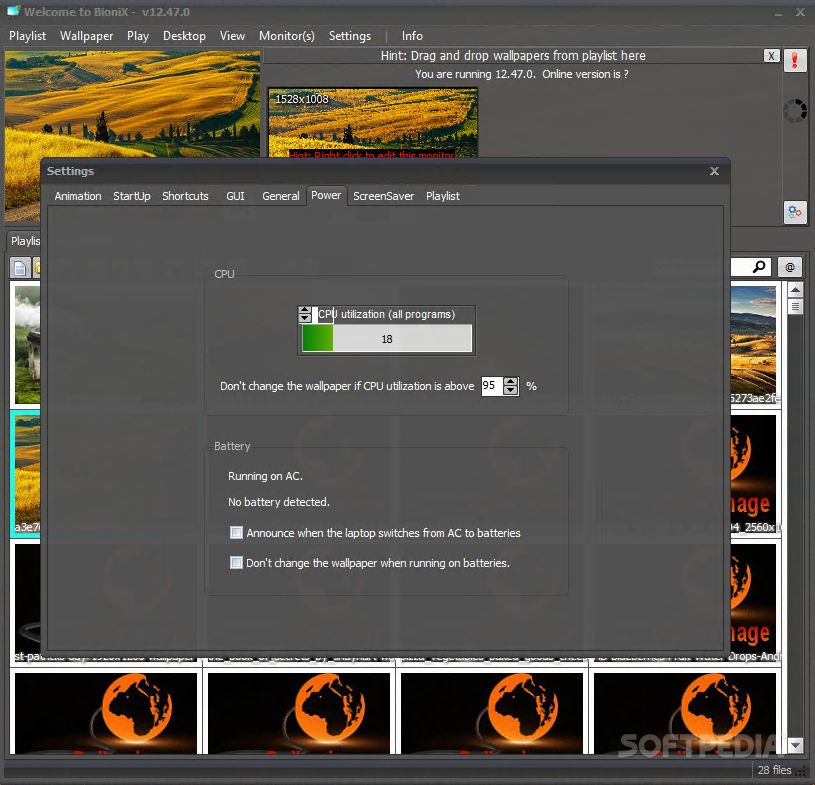Open the View menu
815x785 pixels.
click(232, 36)
